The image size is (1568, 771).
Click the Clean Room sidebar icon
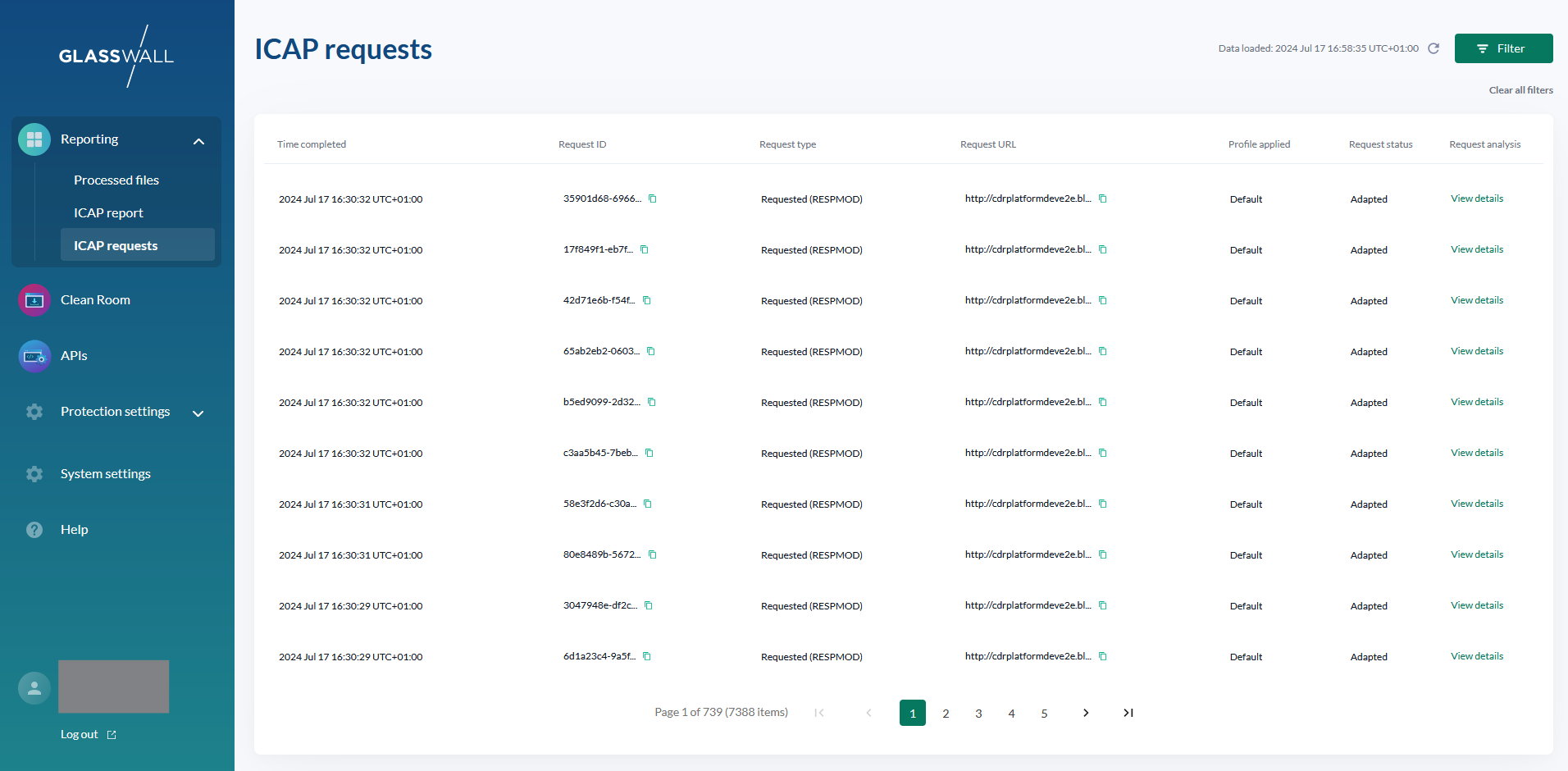[x=34, y=300]
